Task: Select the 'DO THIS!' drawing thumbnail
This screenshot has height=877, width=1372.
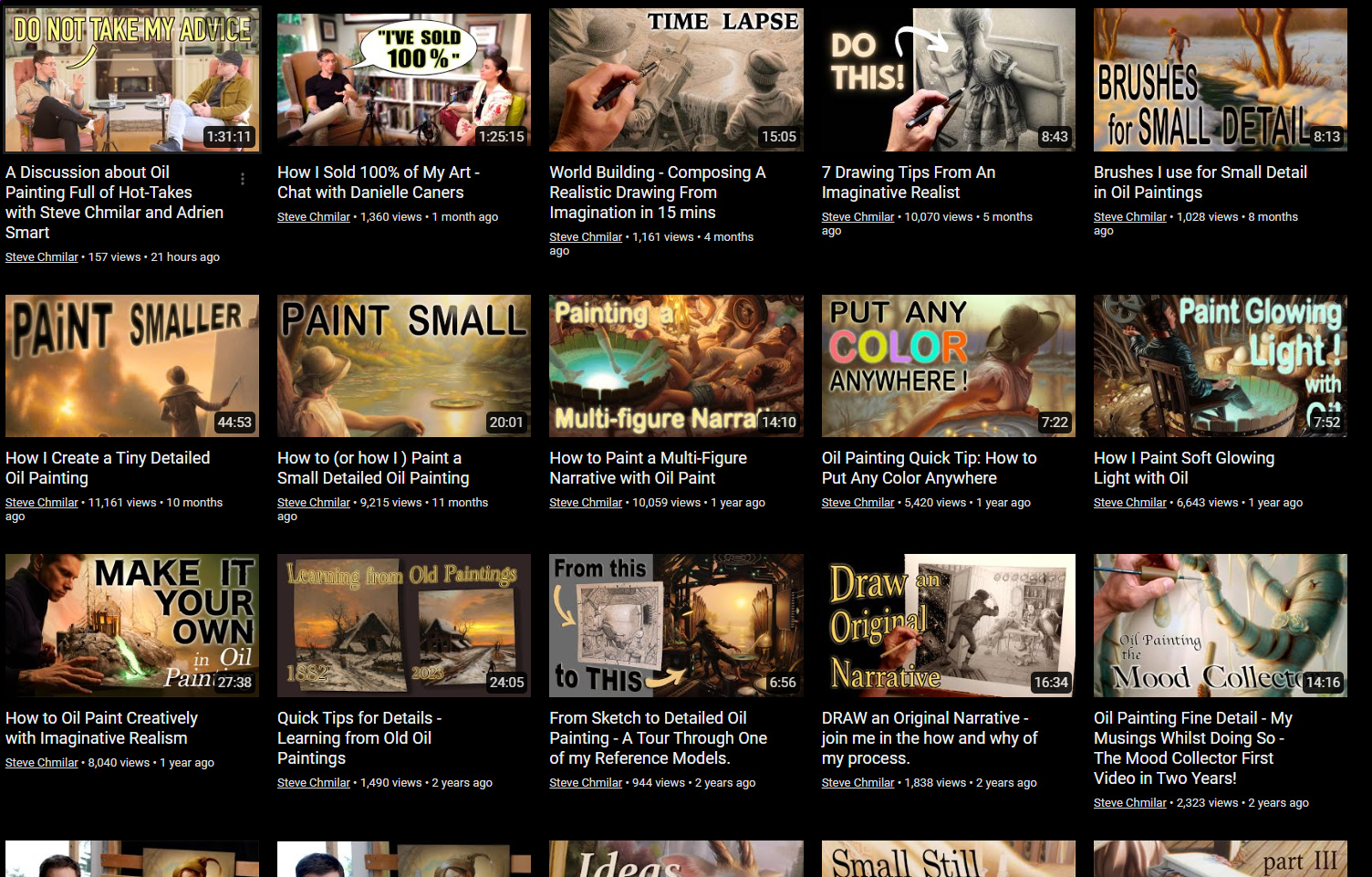Action: pyautogui.click(x=949, y=79)
